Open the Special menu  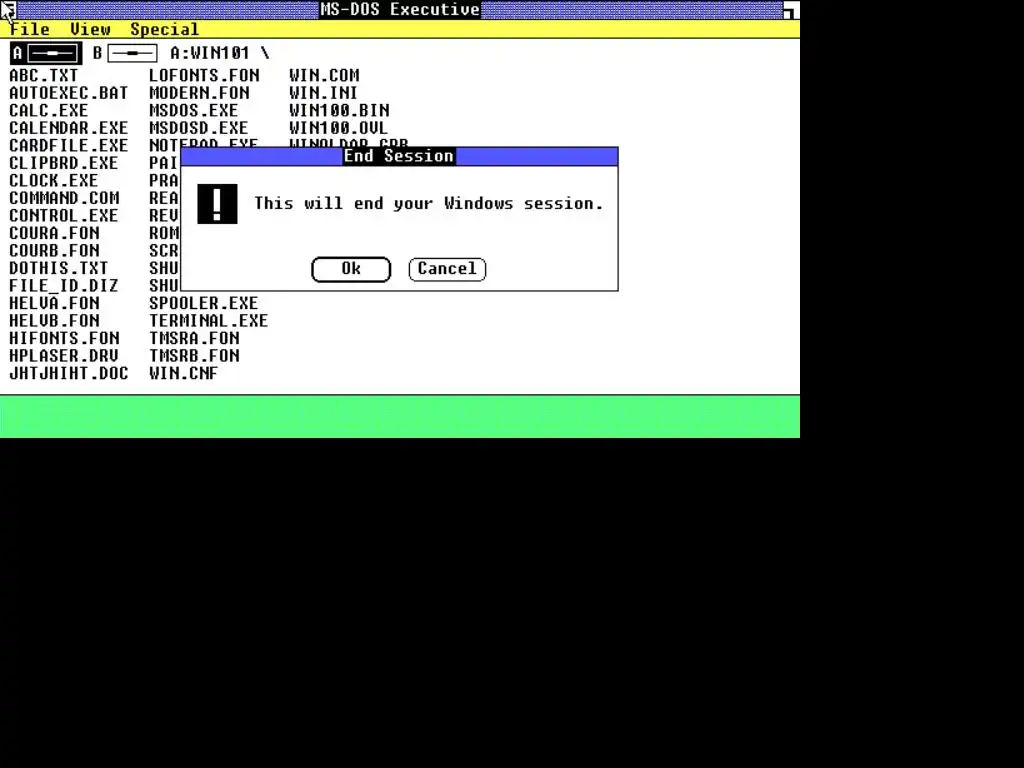(x=164, y=29)
